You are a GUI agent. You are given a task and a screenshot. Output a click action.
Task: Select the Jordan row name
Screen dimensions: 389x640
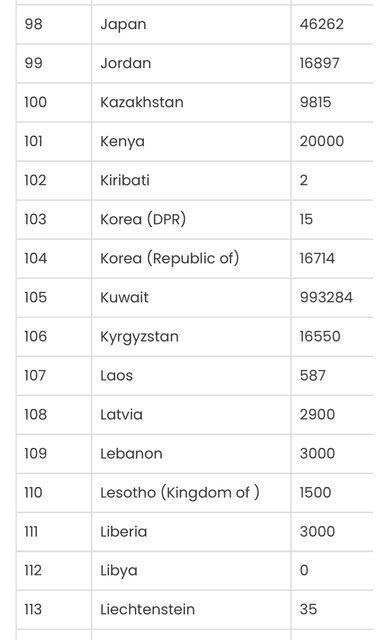(125, 63)
